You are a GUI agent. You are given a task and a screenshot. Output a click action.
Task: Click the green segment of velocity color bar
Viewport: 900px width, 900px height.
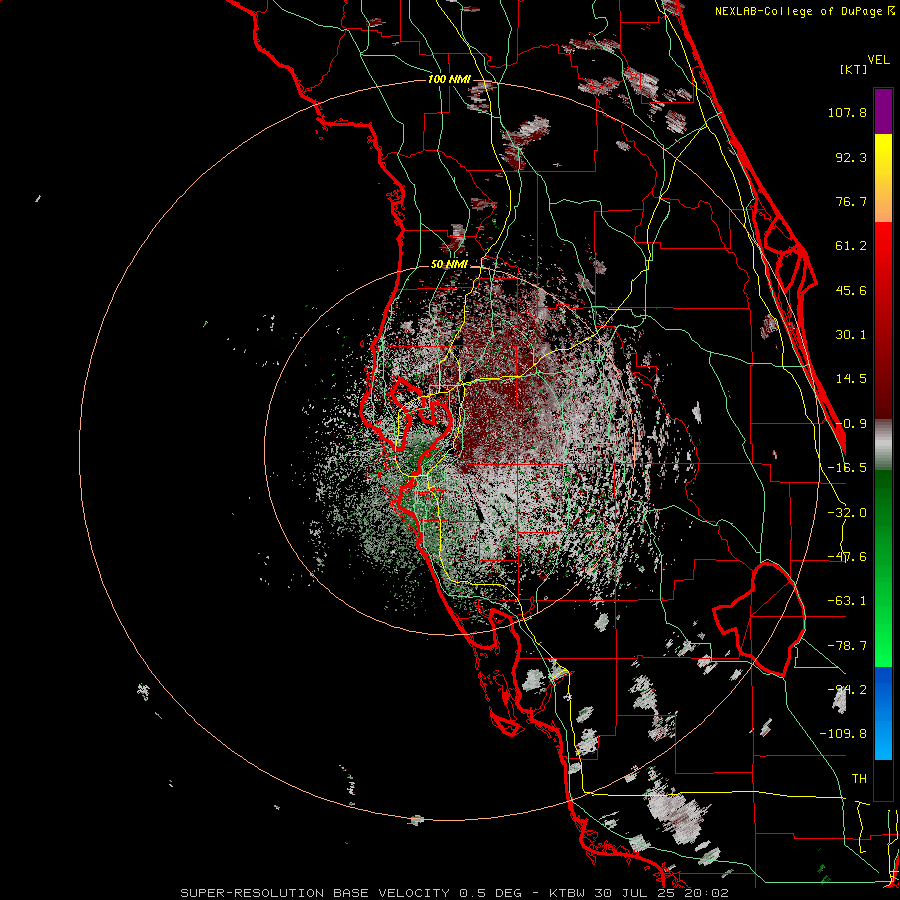pos(883,568)
